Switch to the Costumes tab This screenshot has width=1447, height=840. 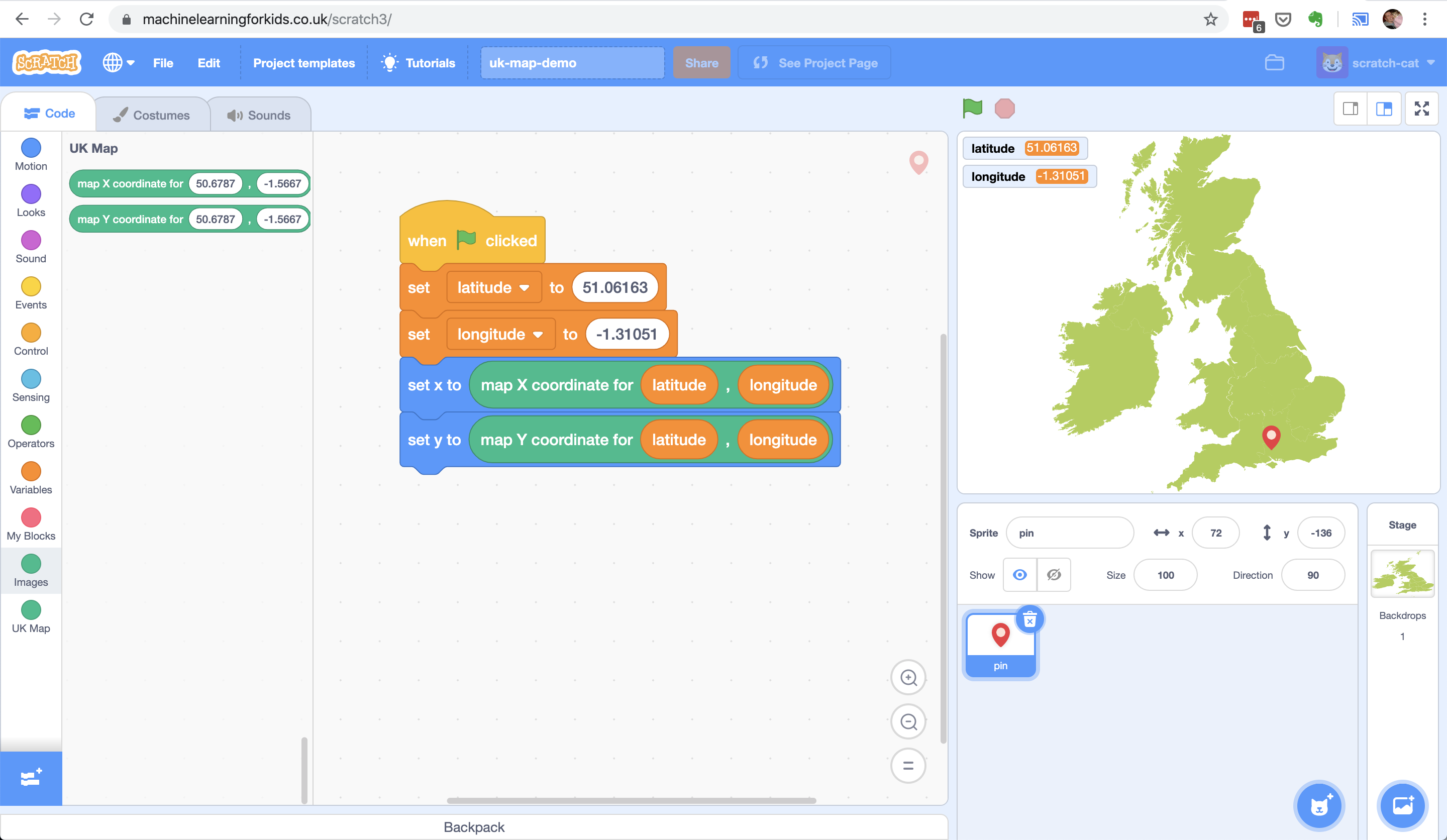coord(152,115)
